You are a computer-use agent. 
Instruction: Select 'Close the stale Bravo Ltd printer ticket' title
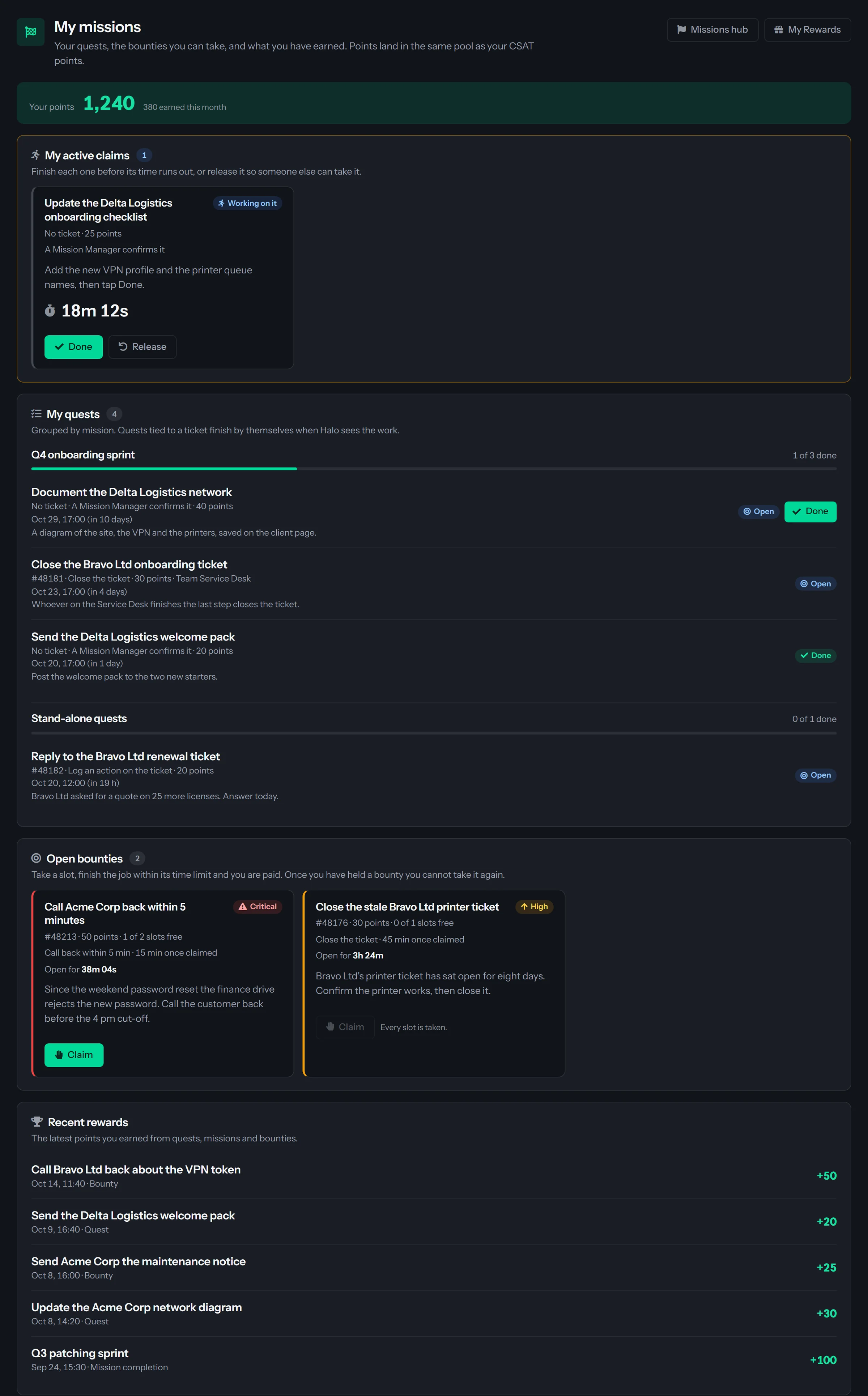pos(407,907)
